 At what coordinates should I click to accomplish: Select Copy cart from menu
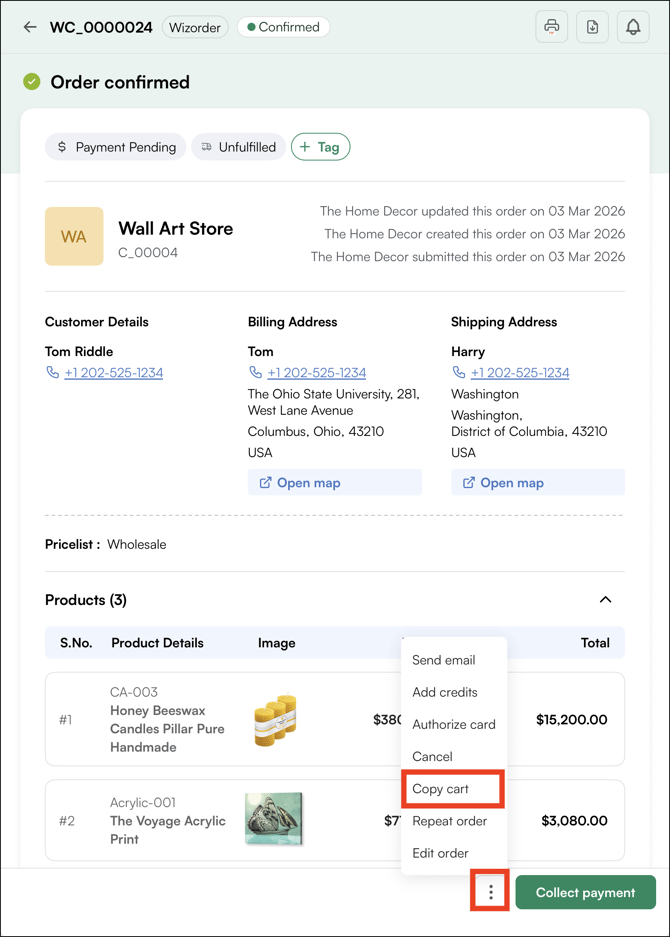point(441,789)
